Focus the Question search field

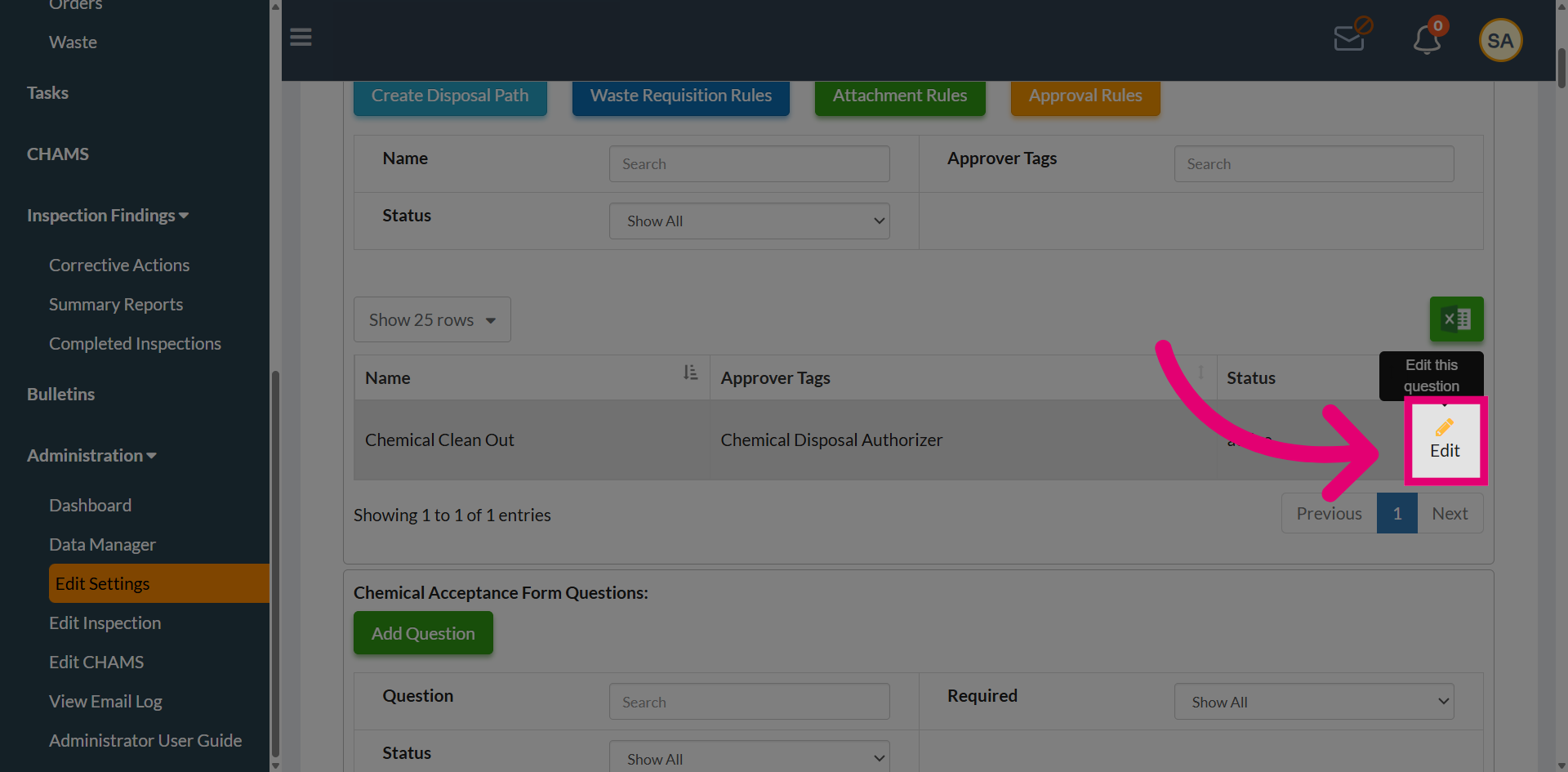tap(749, 702)
